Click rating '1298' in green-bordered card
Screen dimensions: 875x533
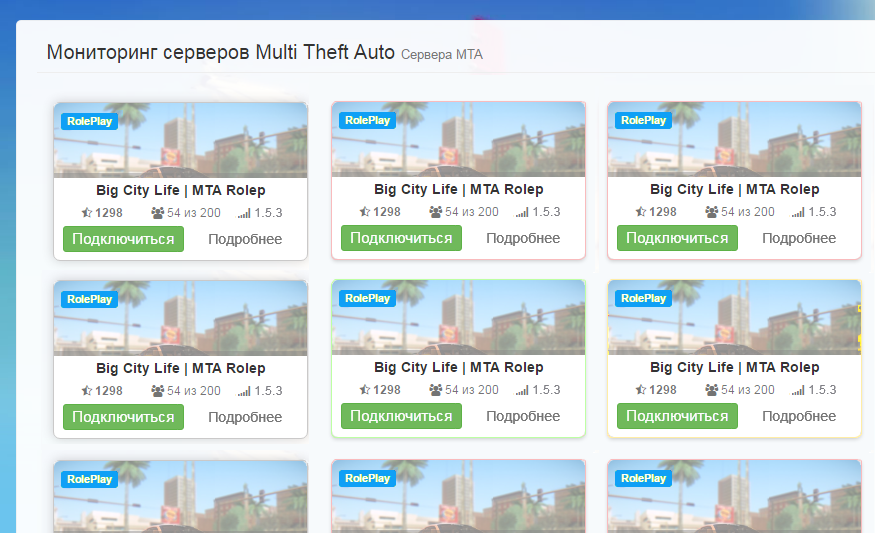coord(387,390)
